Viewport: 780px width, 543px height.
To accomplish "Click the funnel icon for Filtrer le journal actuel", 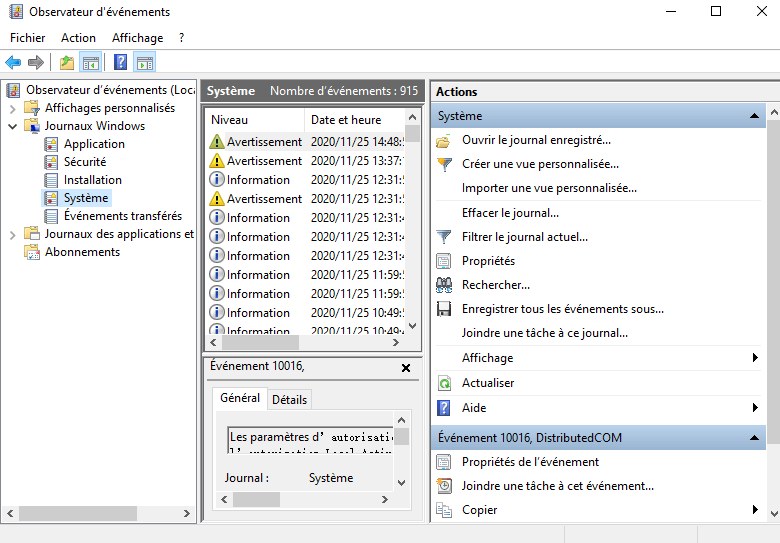I will tap(445, 237).
